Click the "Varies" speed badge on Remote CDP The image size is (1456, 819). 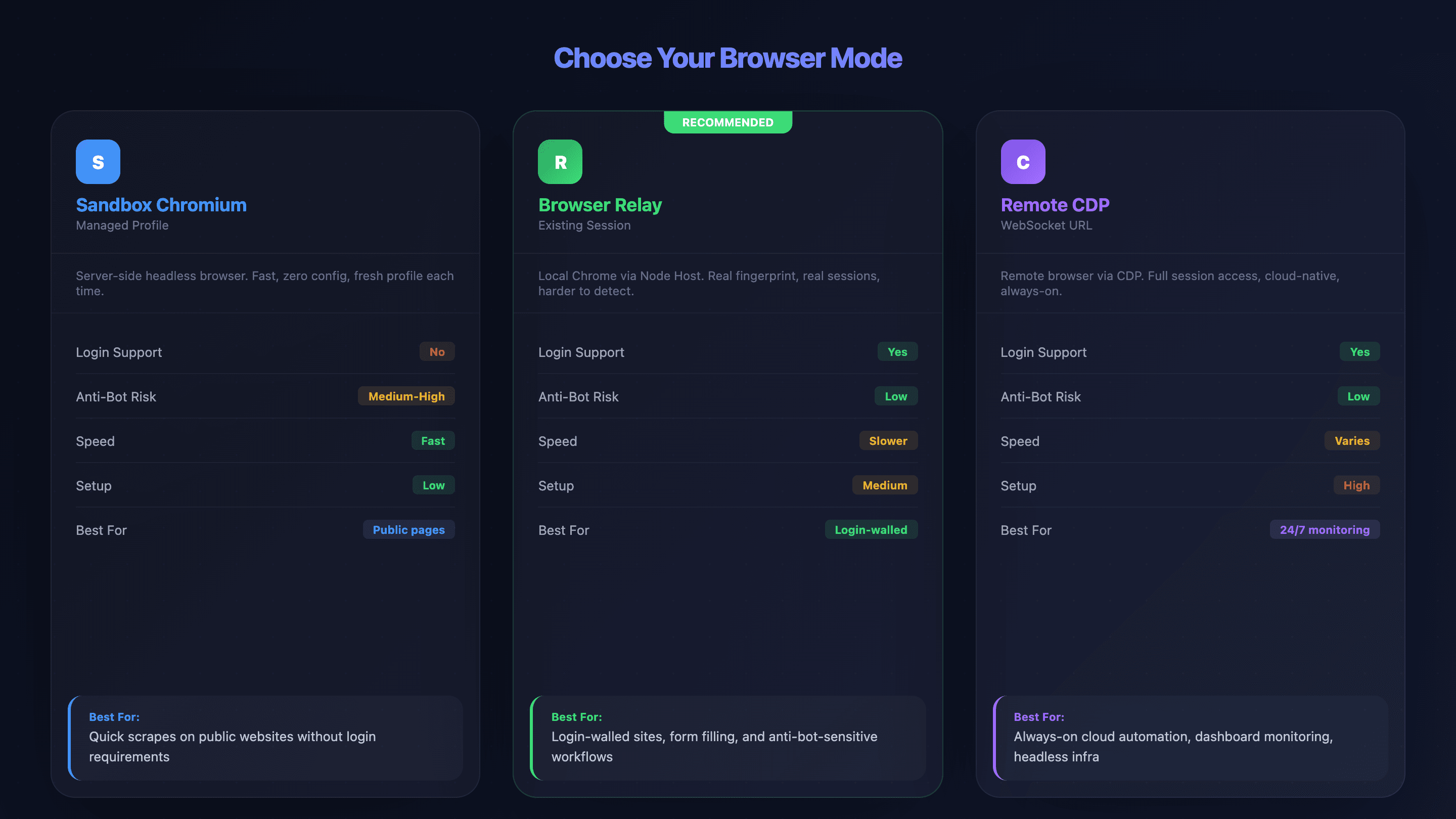[x=1351, y=441]
